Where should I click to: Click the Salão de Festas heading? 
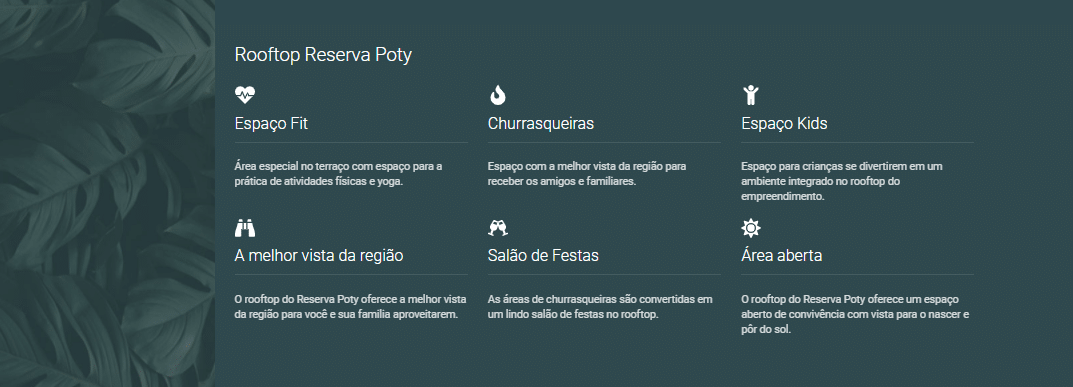click(543, 256)
